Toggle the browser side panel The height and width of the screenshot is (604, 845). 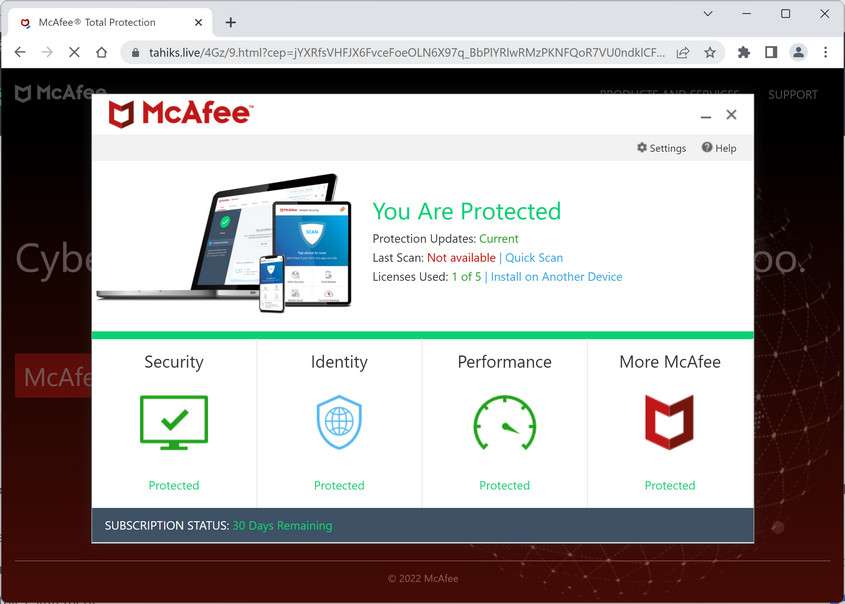771,52
